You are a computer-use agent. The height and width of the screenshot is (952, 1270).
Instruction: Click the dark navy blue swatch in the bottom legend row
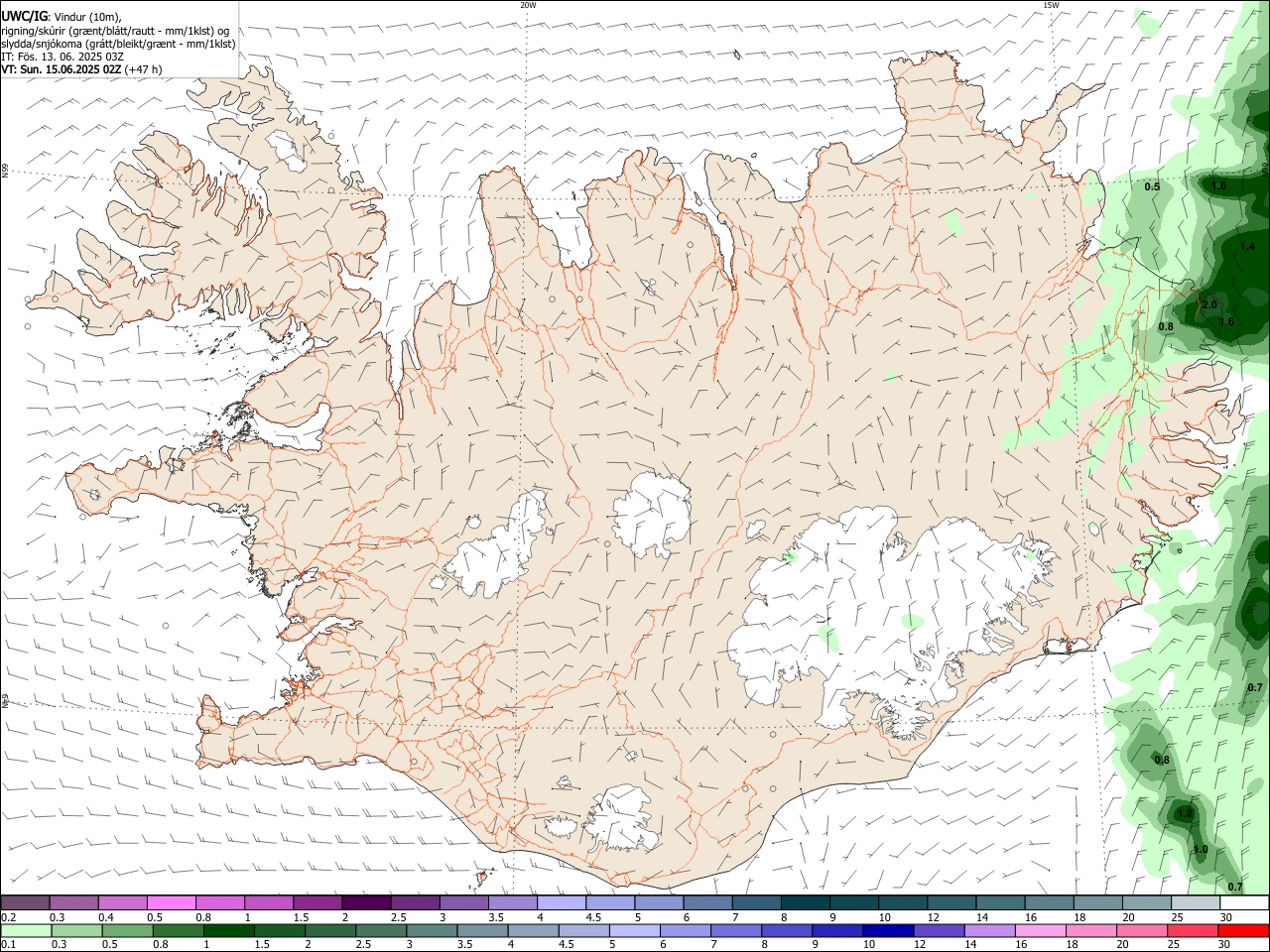click(x=888, y=931)
